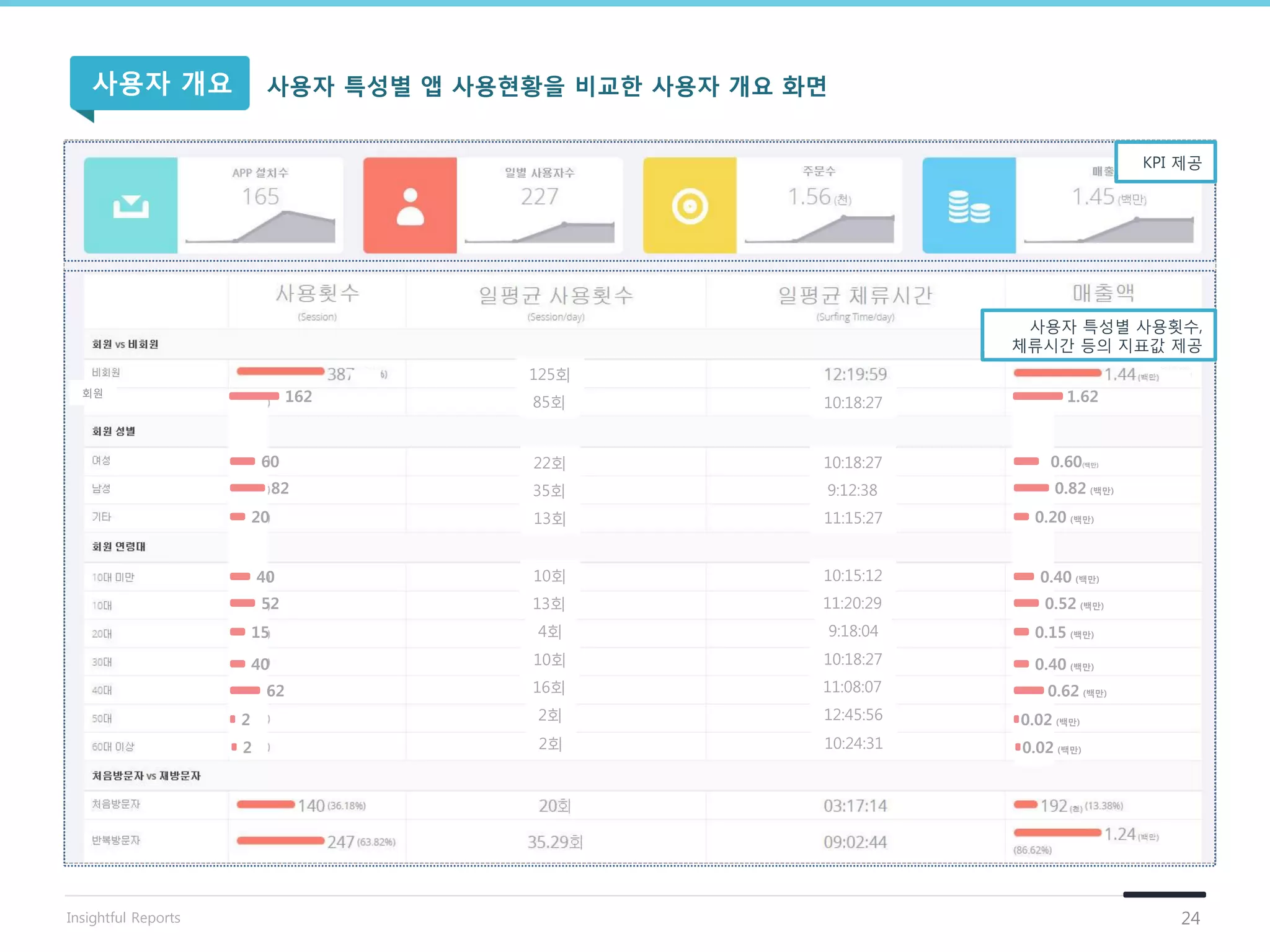Select the 일평균 사용횟수 column header
The height and width of the screenshot is (952, 1270).
[x=556, y=295]
